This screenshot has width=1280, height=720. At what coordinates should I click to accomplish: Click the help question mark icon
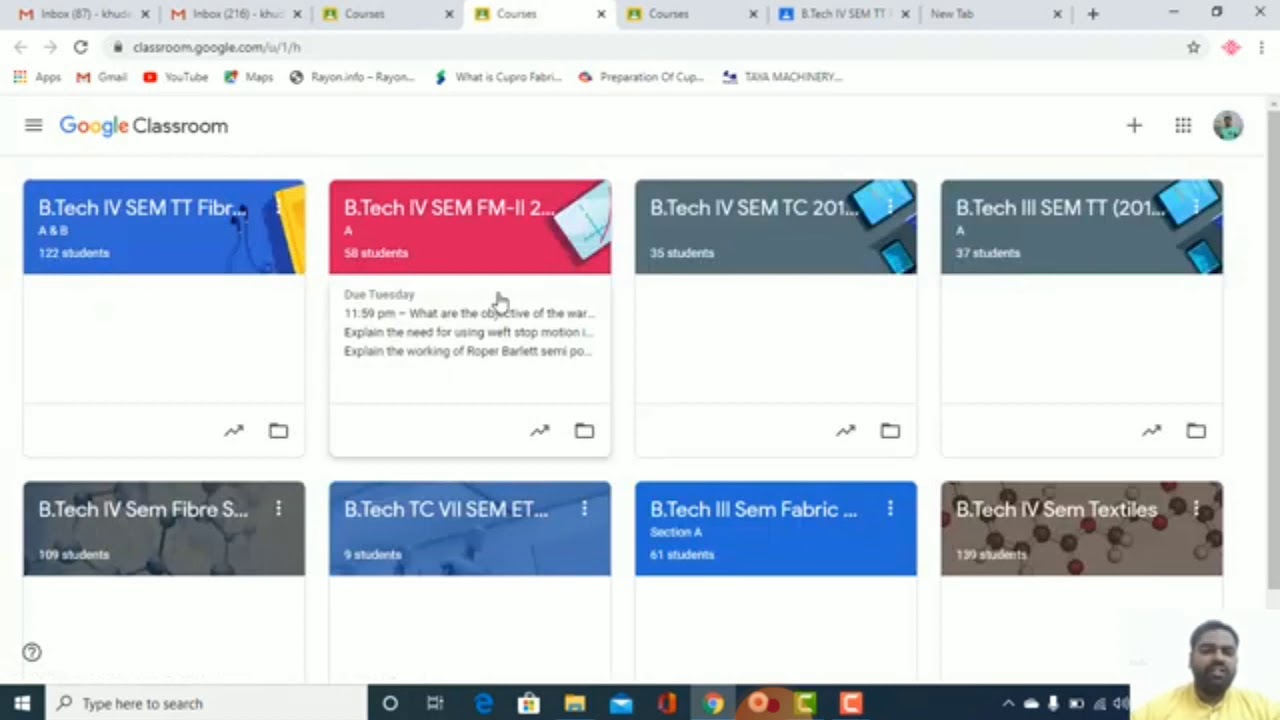point(32,652)
